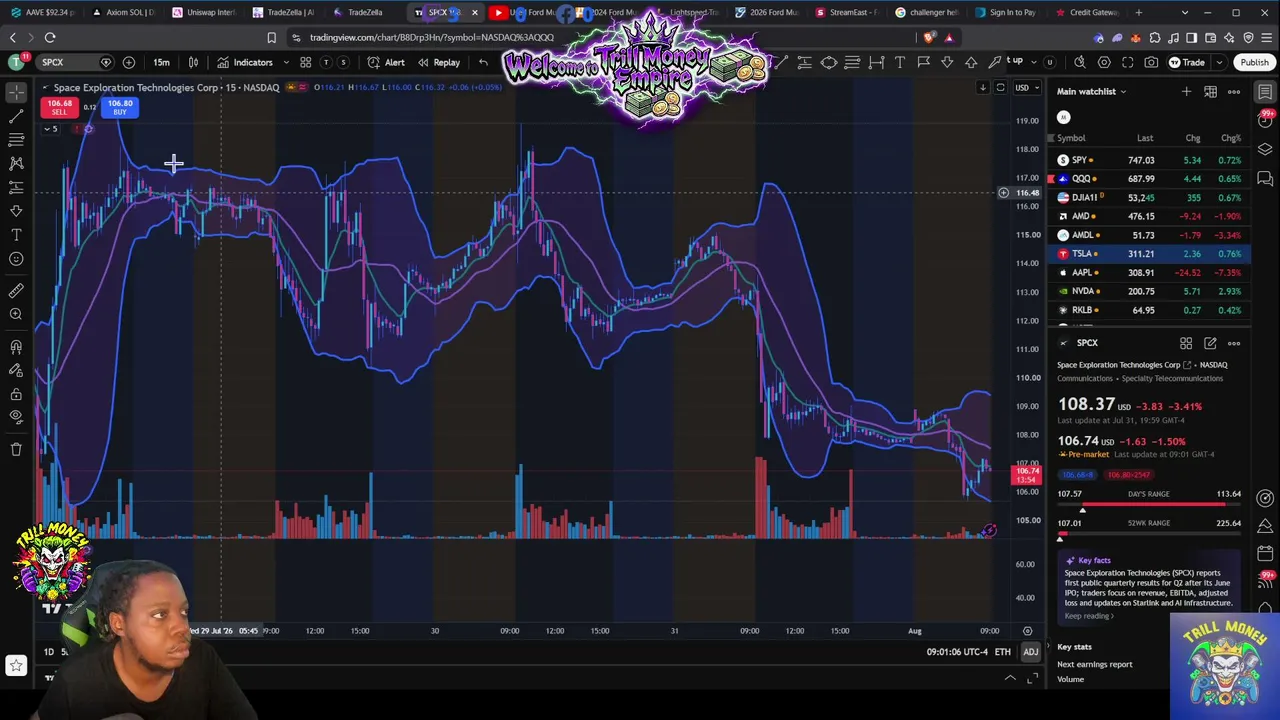
Task: Sort the watchlist by Chg% column header
Action: coord(1231,138)
